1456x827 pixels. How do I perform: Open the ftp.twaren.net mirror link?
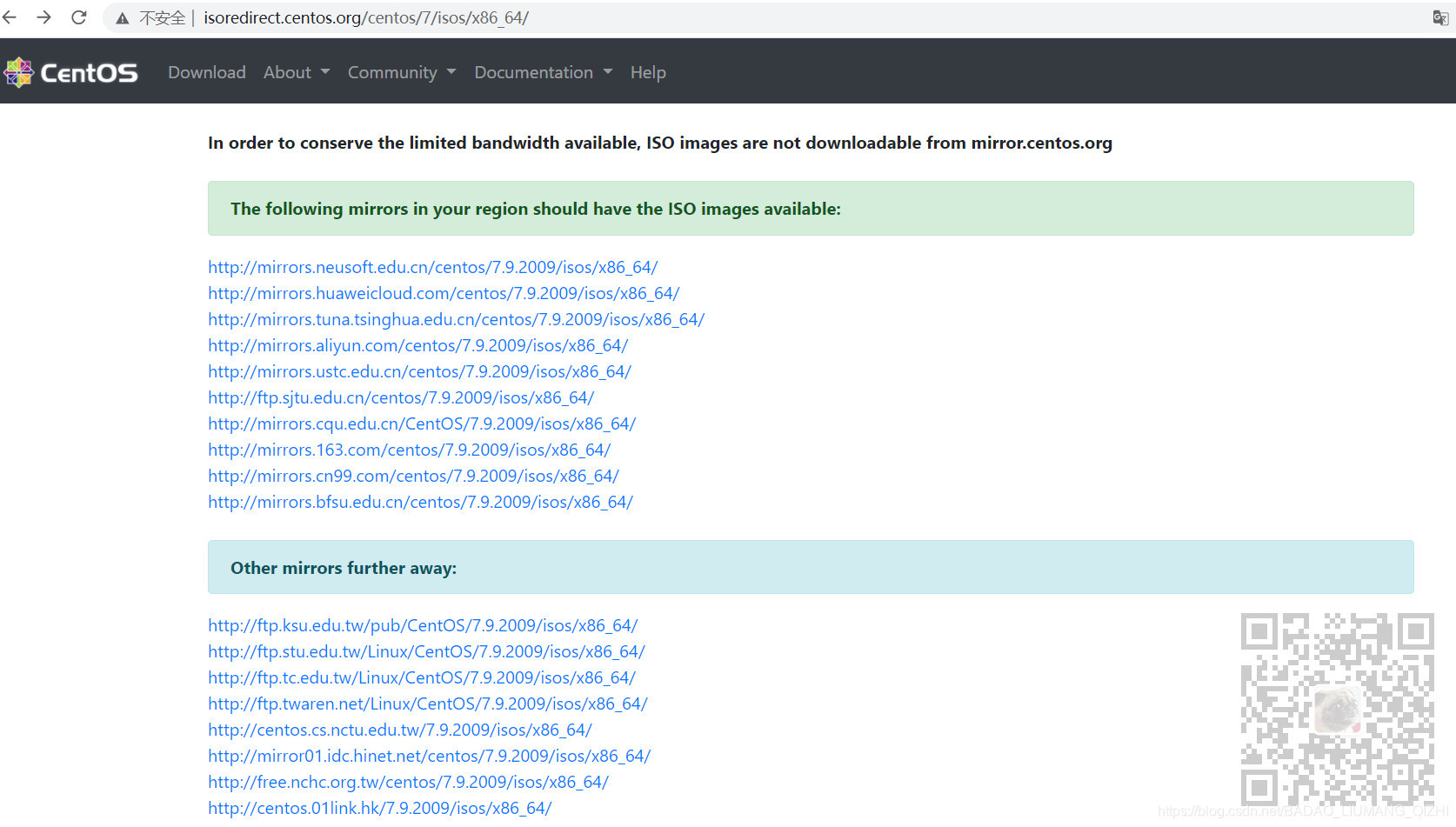click(x=428, y=704)
